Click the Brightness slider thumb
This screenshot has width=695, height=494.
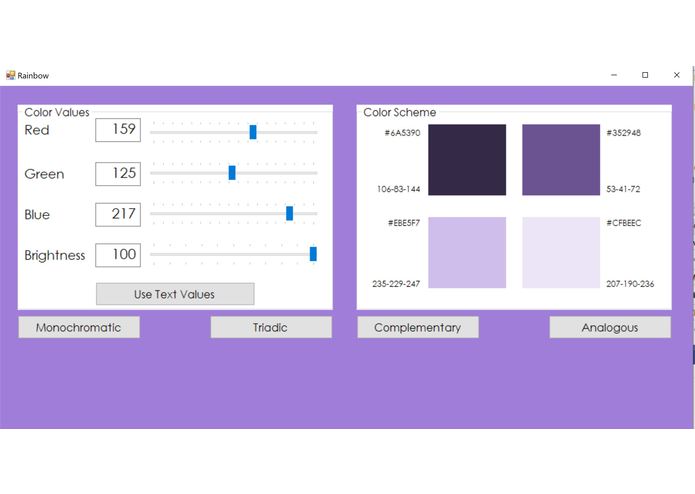[x=313, y=254]
